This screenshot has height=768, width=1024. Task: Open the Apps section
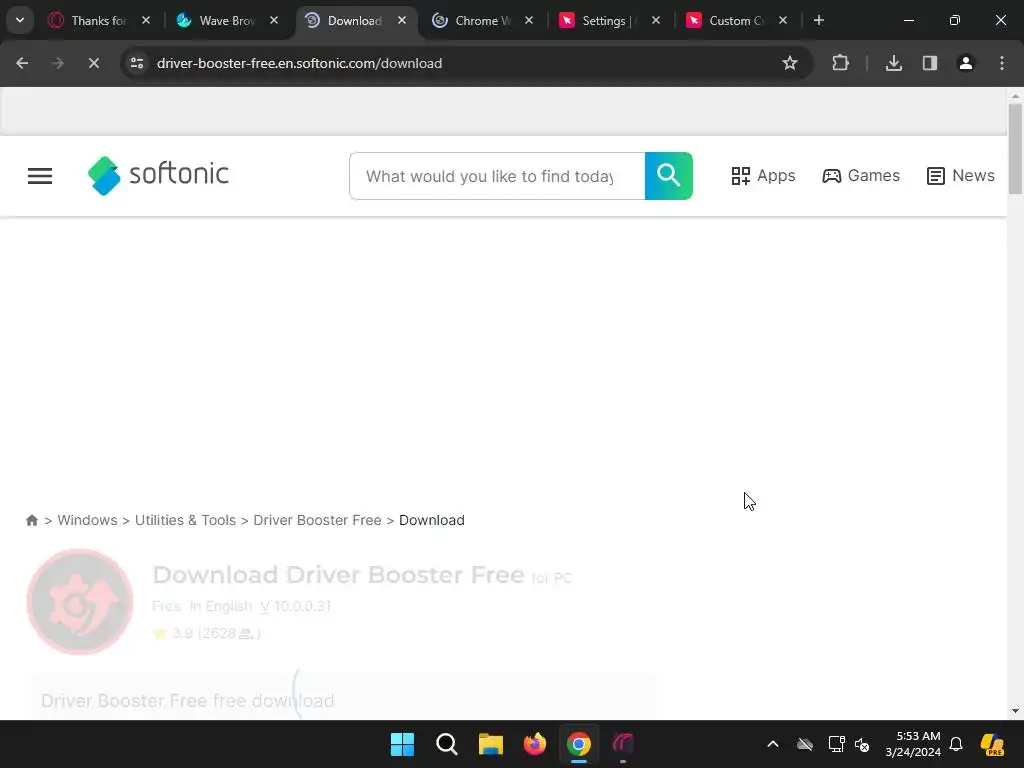[x=763, y=176]
